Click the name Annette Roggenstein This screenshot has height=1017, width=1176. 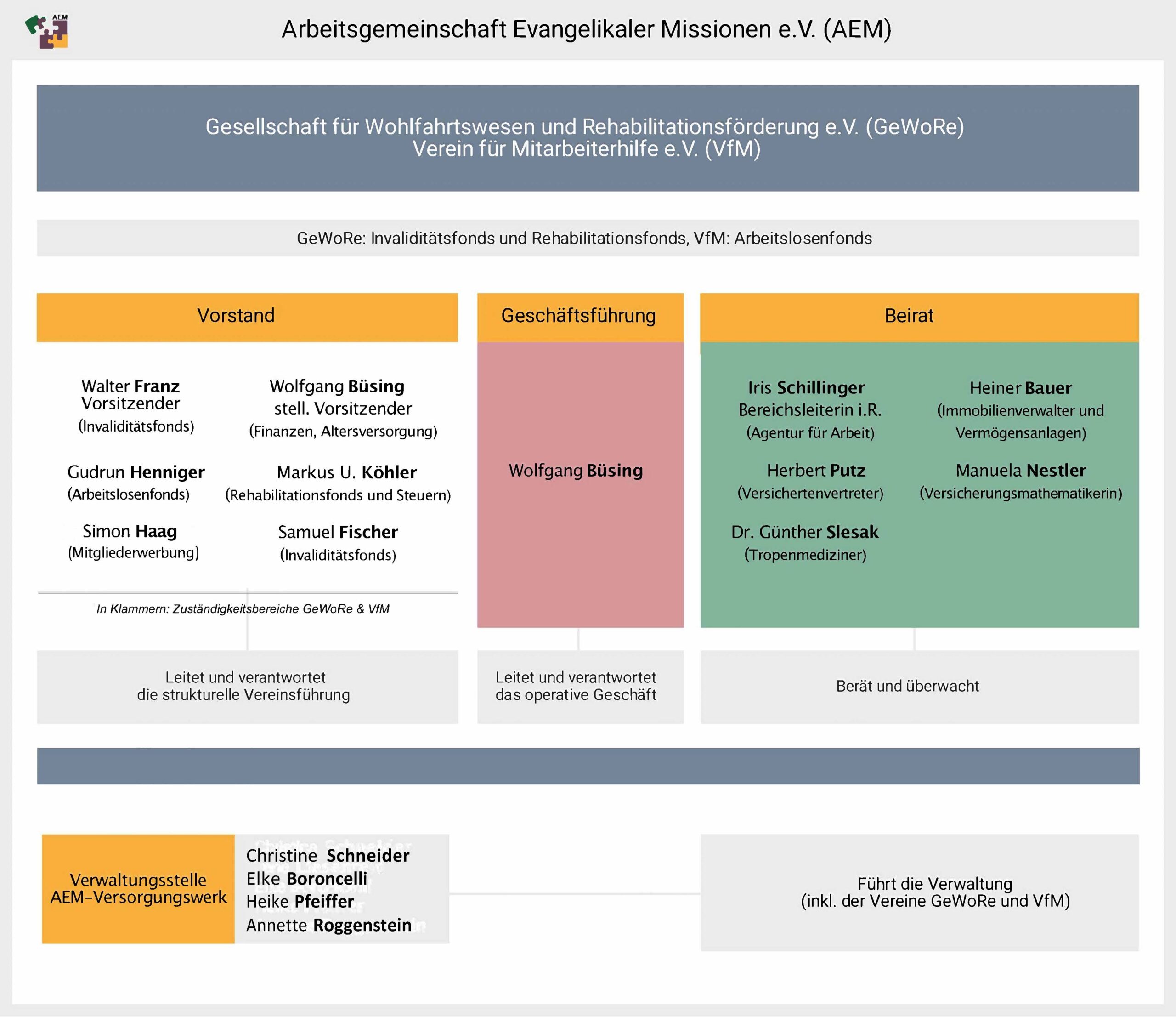pyautogui.click(x=328, y=925)
